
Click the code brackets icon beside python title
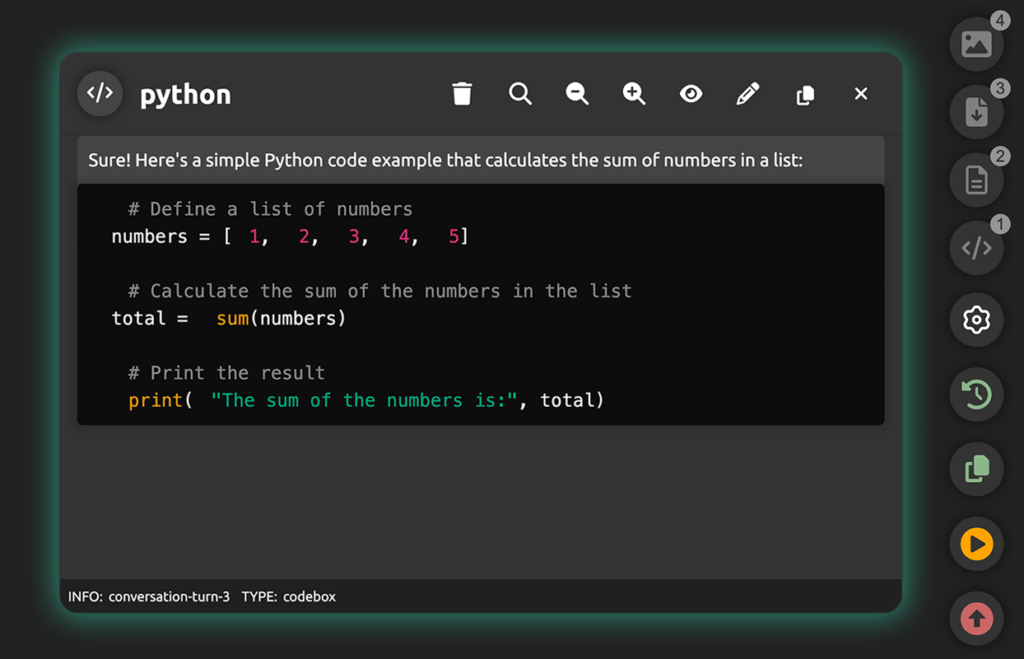(100, 93)
